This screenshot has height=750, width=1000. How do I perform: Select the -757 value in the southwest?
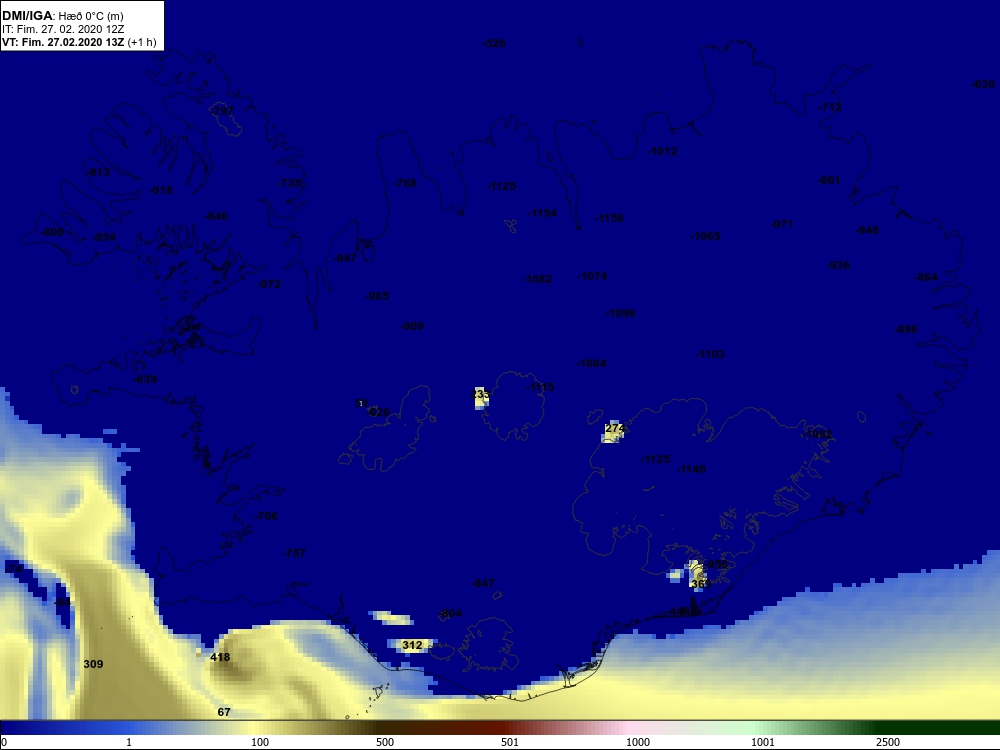point(294,553)
